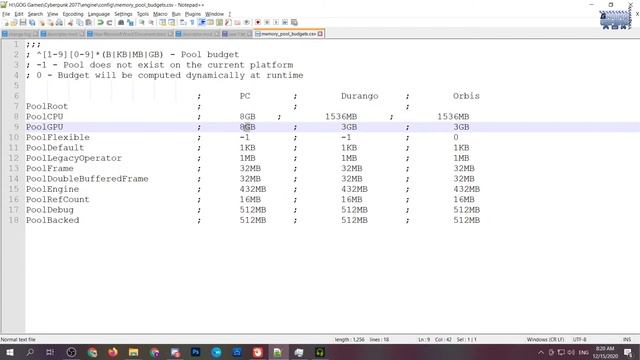Viewport: 640px width, 360px height.
Task: Open the Tools menu
Action: pyautogui.click(x=142, y=14)
